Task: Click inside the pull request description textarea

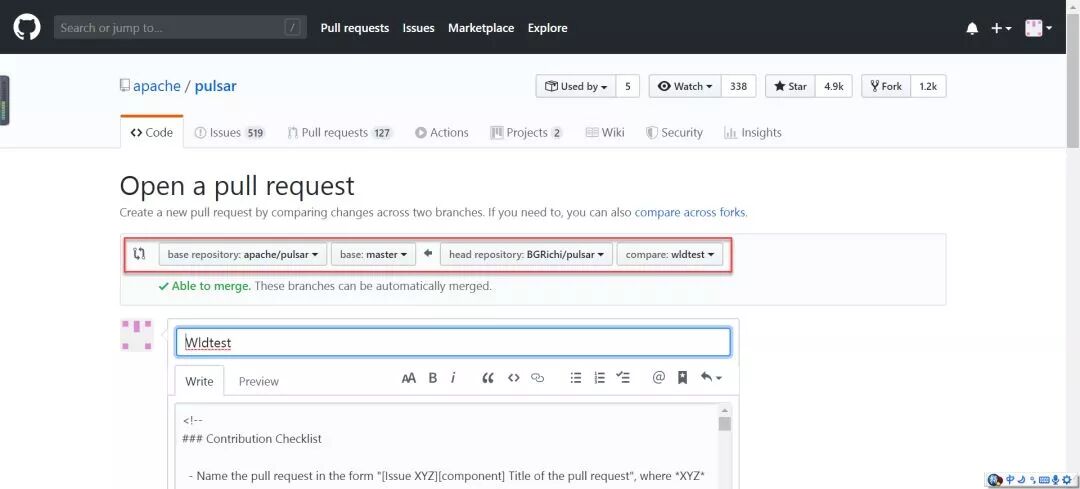Action: 446,446
